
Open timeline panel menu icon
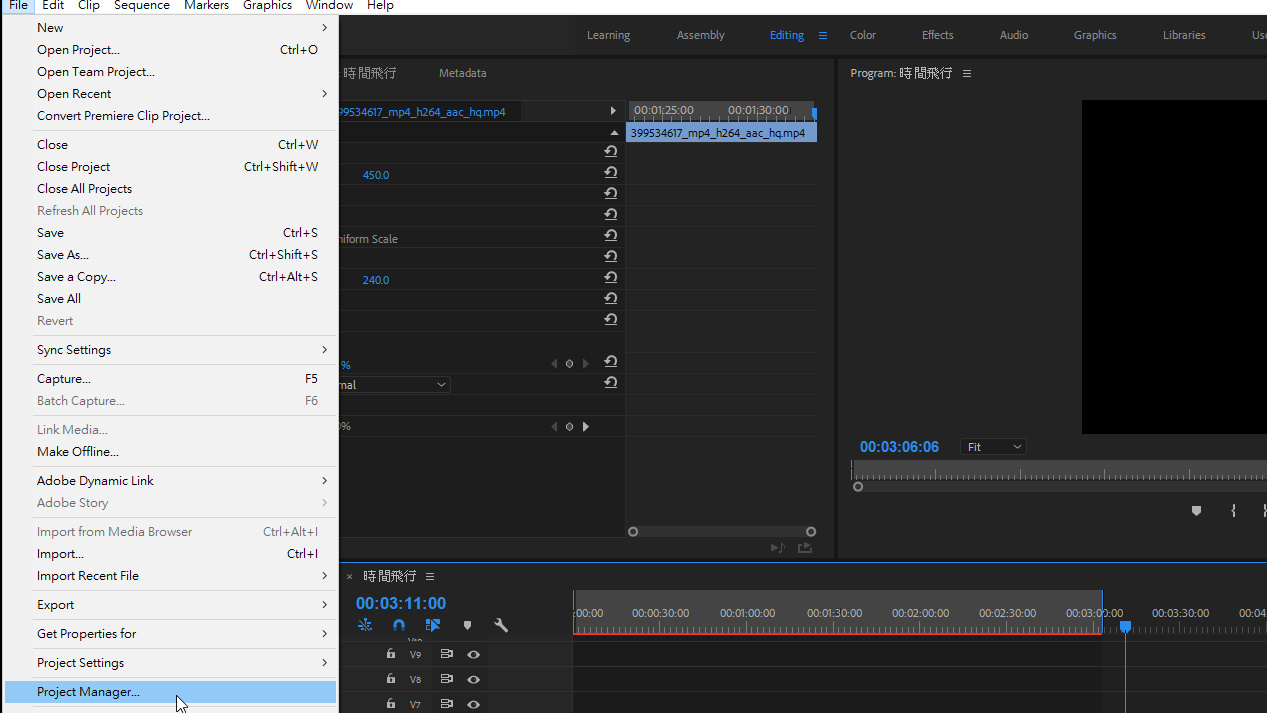430,576
